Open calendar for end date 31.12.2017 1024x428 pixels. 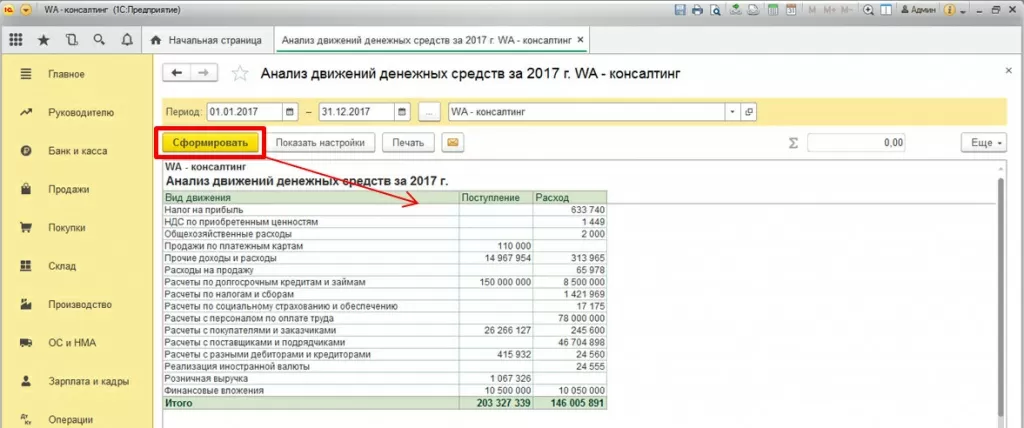[x=402, y=112]
